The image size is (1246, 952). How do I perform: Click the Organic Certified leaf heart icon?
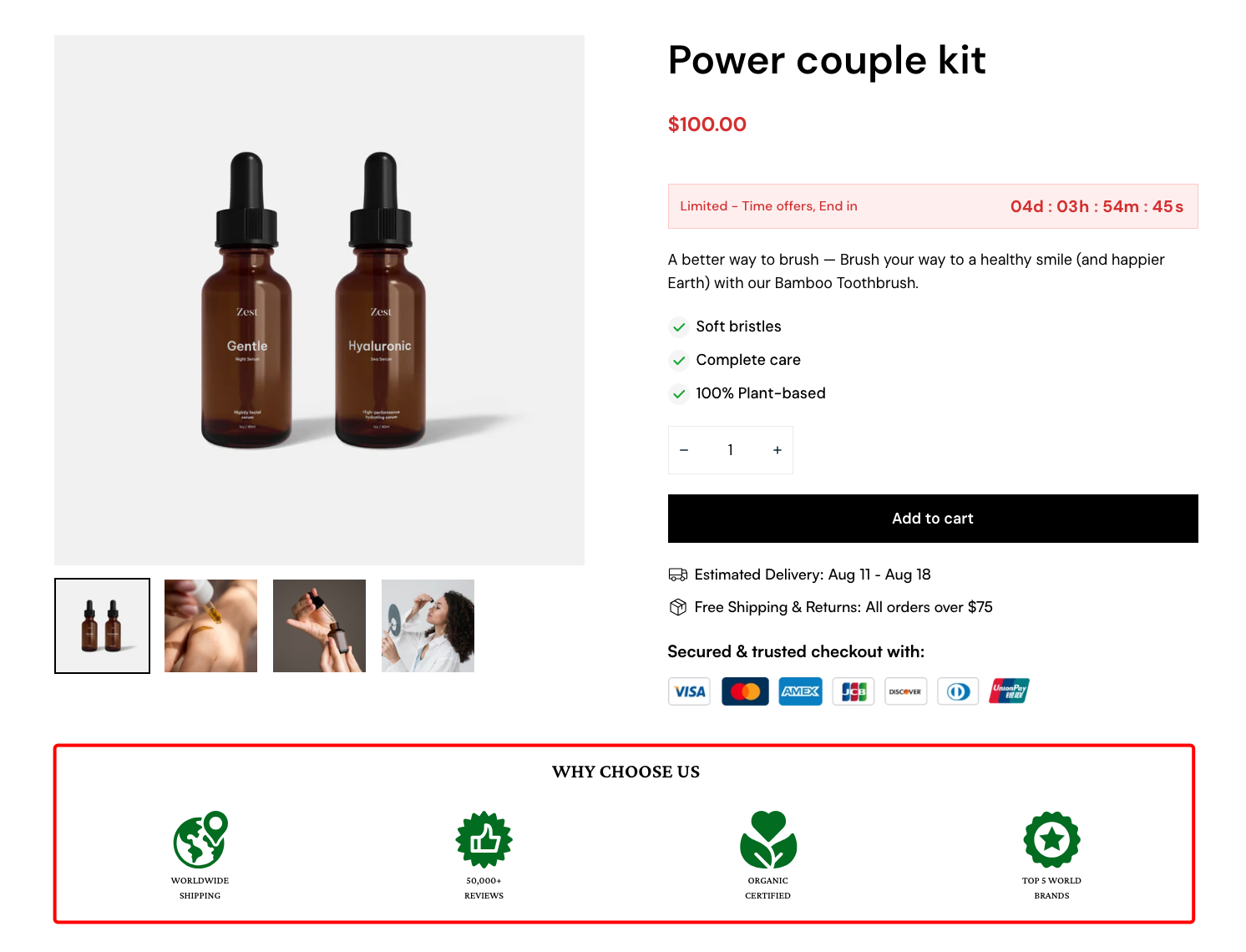(768, 839)
